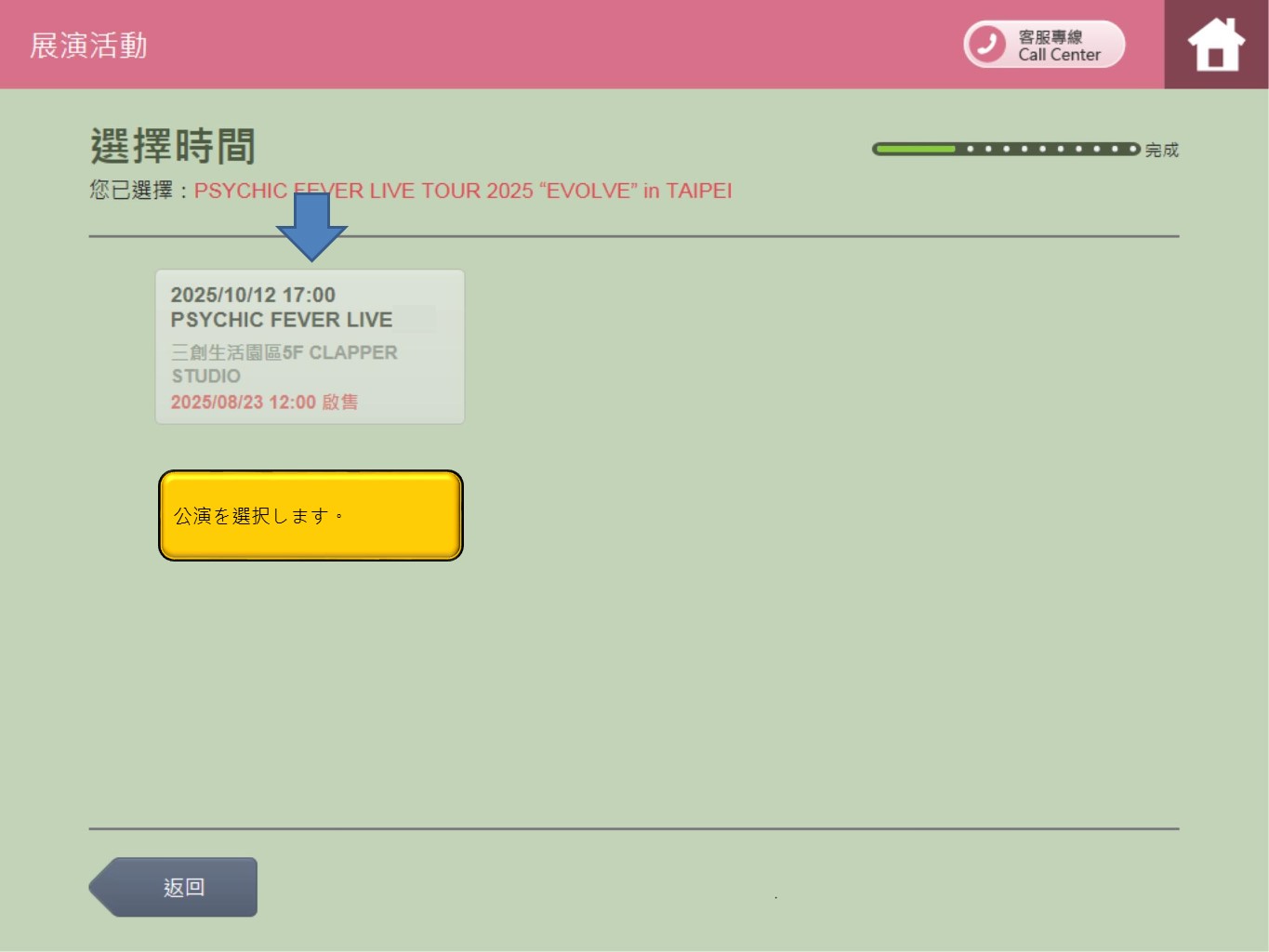Click the 選擇時間 page heading

pyautogui.click(x=173, y=146)
